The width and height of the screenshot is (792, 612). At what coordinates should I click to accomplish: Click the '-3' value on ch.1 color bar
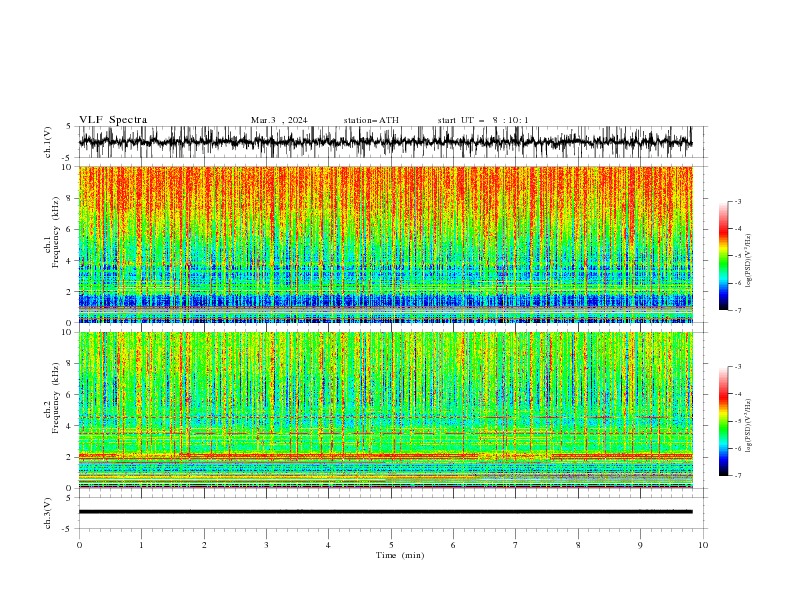(x=737, y=201)
